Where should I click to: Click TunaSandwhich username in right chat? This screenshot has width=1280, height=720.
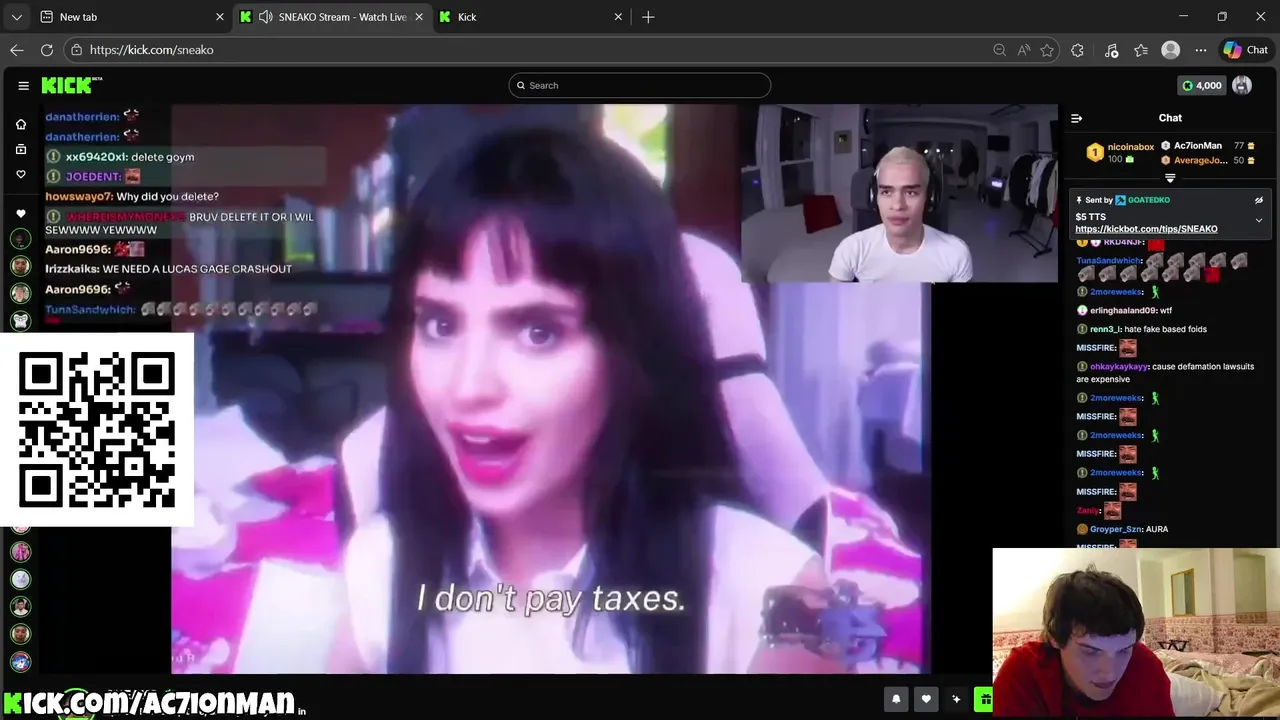point(1108,261)
